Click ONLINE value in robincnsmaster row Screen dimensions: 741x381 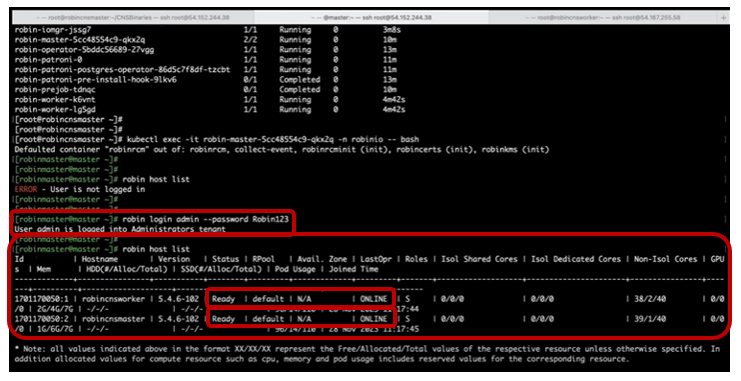pos(374,319)
